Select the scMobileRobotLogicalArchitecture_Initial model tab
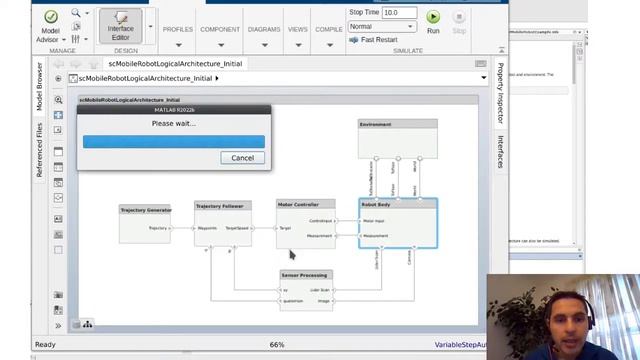This screenshot has height=360, width=640. [175, 64]
